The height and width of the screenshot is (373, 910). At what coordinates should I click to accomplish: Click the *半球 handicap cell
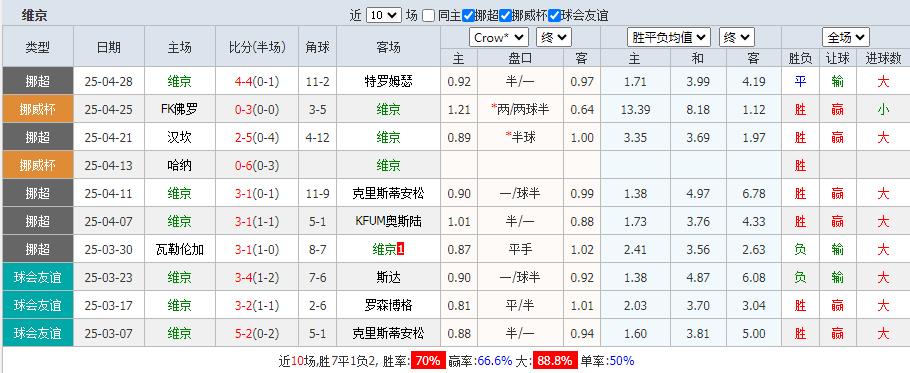(x=520, y=137)
